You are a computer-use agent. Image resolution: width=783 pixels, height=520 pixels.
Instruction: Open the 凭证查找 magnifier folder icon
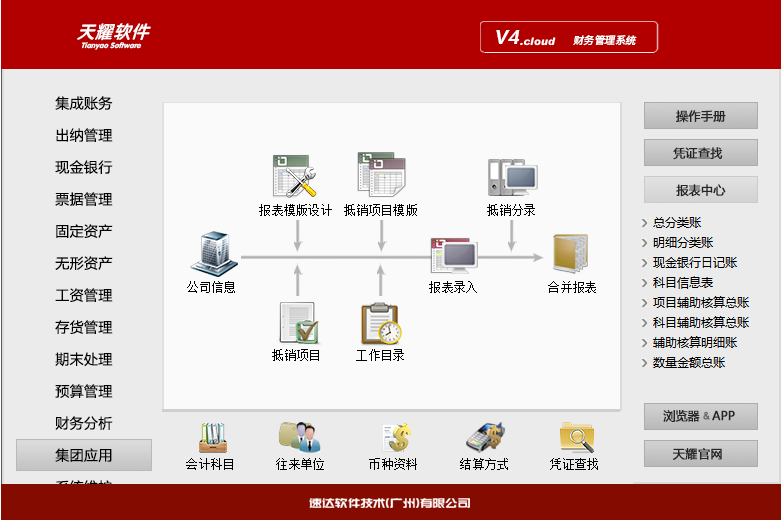(x=577, y=438)
